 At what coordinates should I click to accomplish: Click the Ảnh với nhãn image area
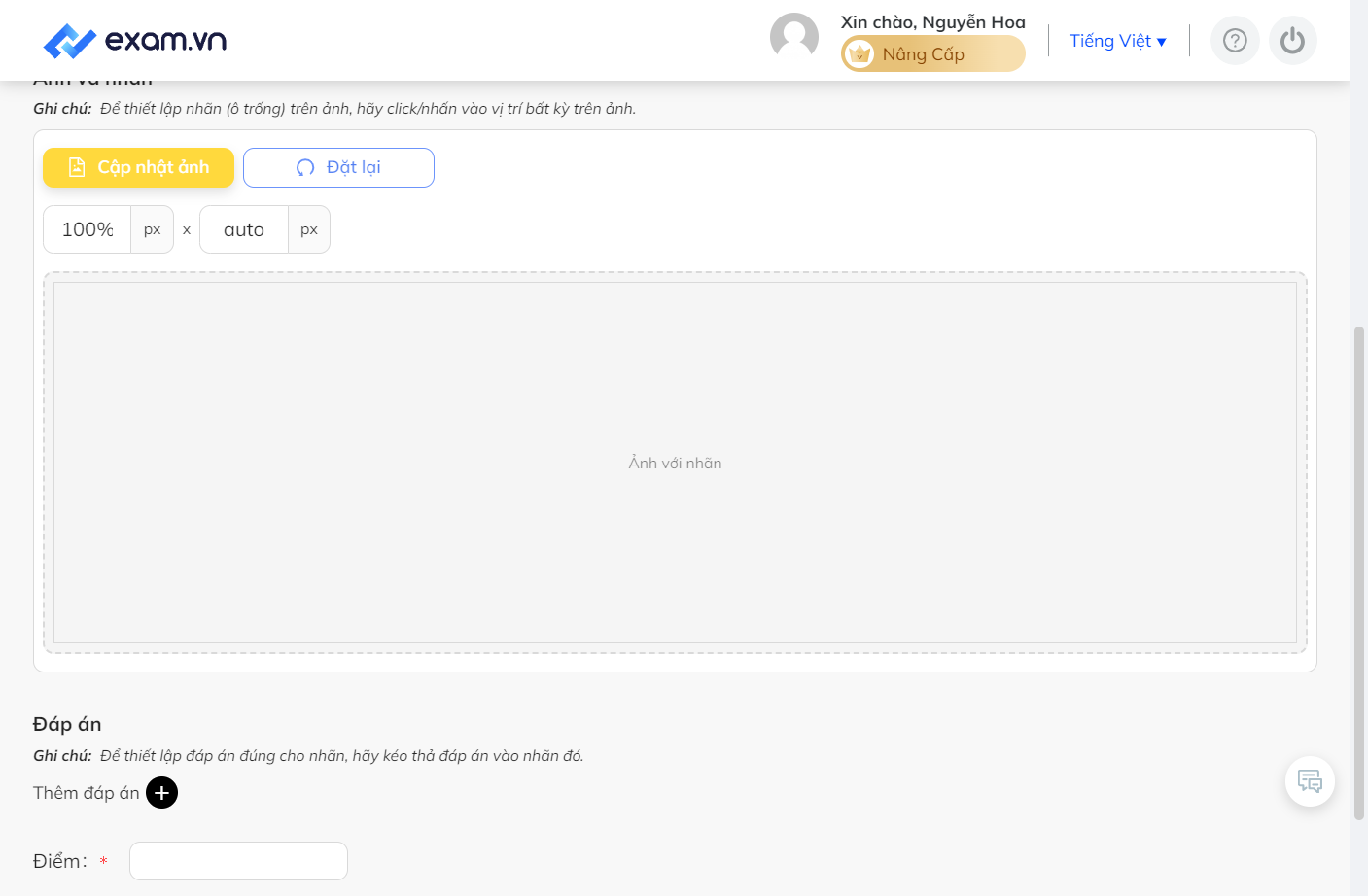coord(675,463)
